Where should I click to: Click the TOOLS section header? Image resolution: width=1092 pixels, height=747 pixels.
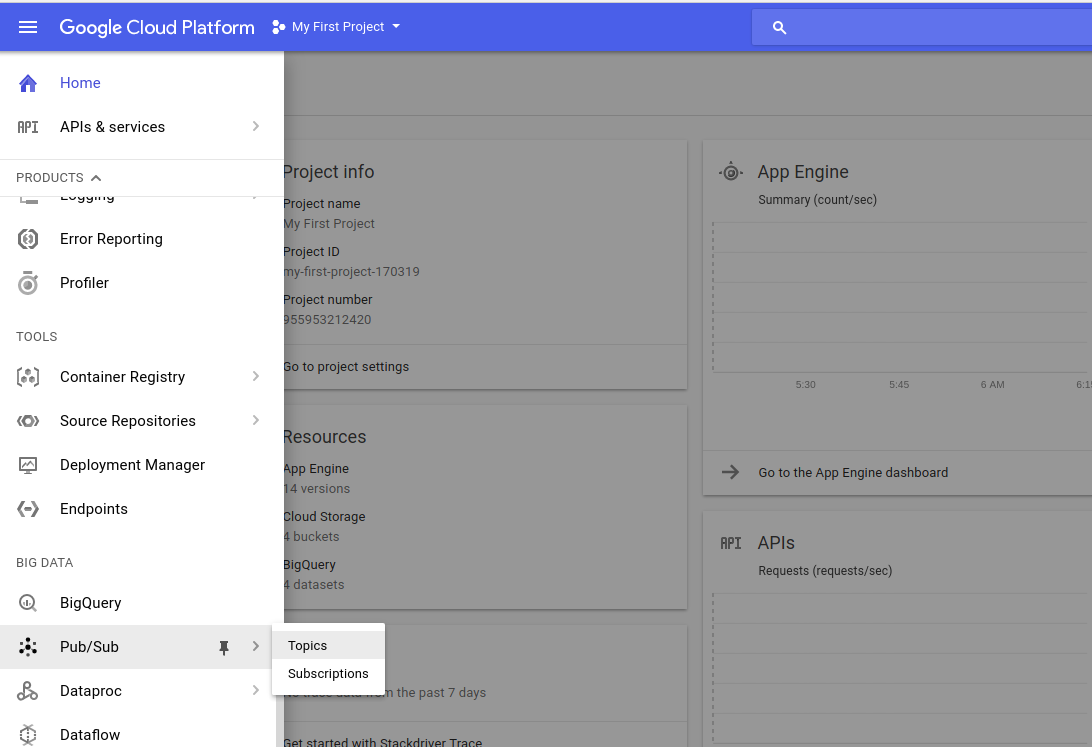pyautogui.click(x=37, y=337)
